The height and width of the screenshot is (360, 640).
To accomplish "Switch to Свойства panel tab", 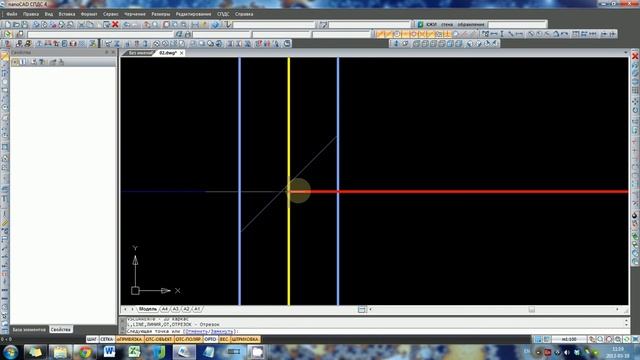I will (x=60, y=329).
